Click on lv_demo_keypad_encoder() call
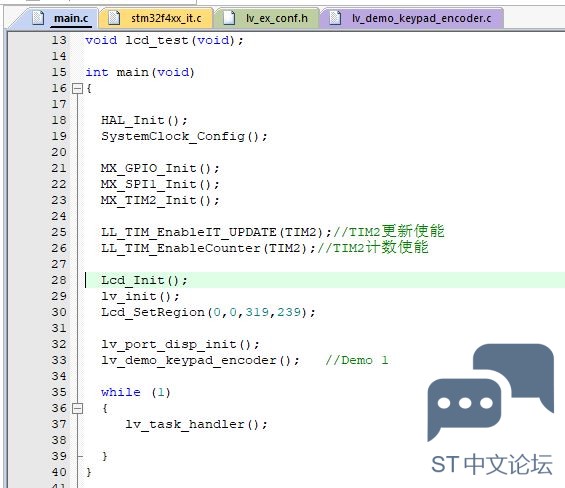The height and width of the screenshot is (488, 565). [200, 360]
